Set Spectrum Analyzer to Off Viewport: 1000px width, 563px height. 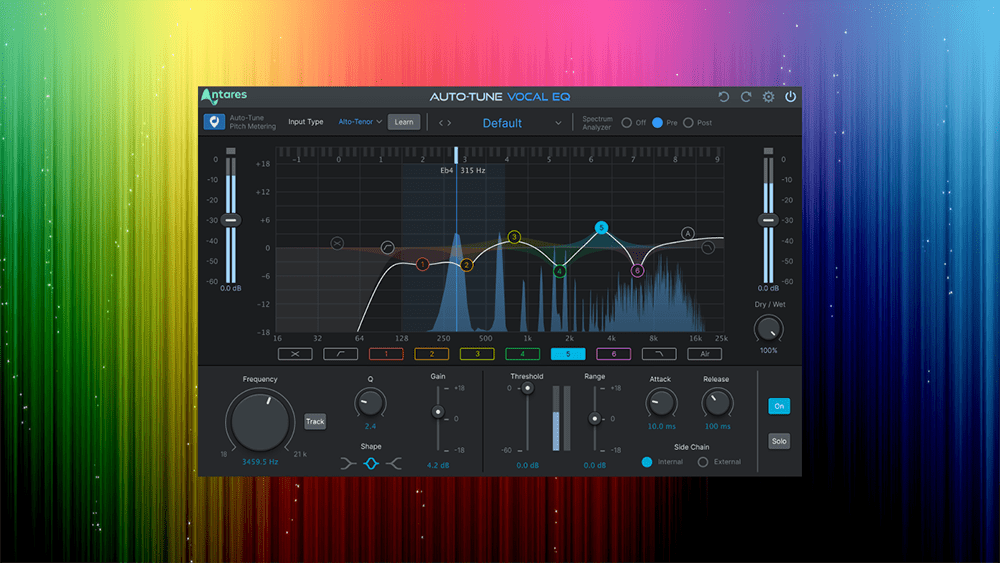pos(627,122)
